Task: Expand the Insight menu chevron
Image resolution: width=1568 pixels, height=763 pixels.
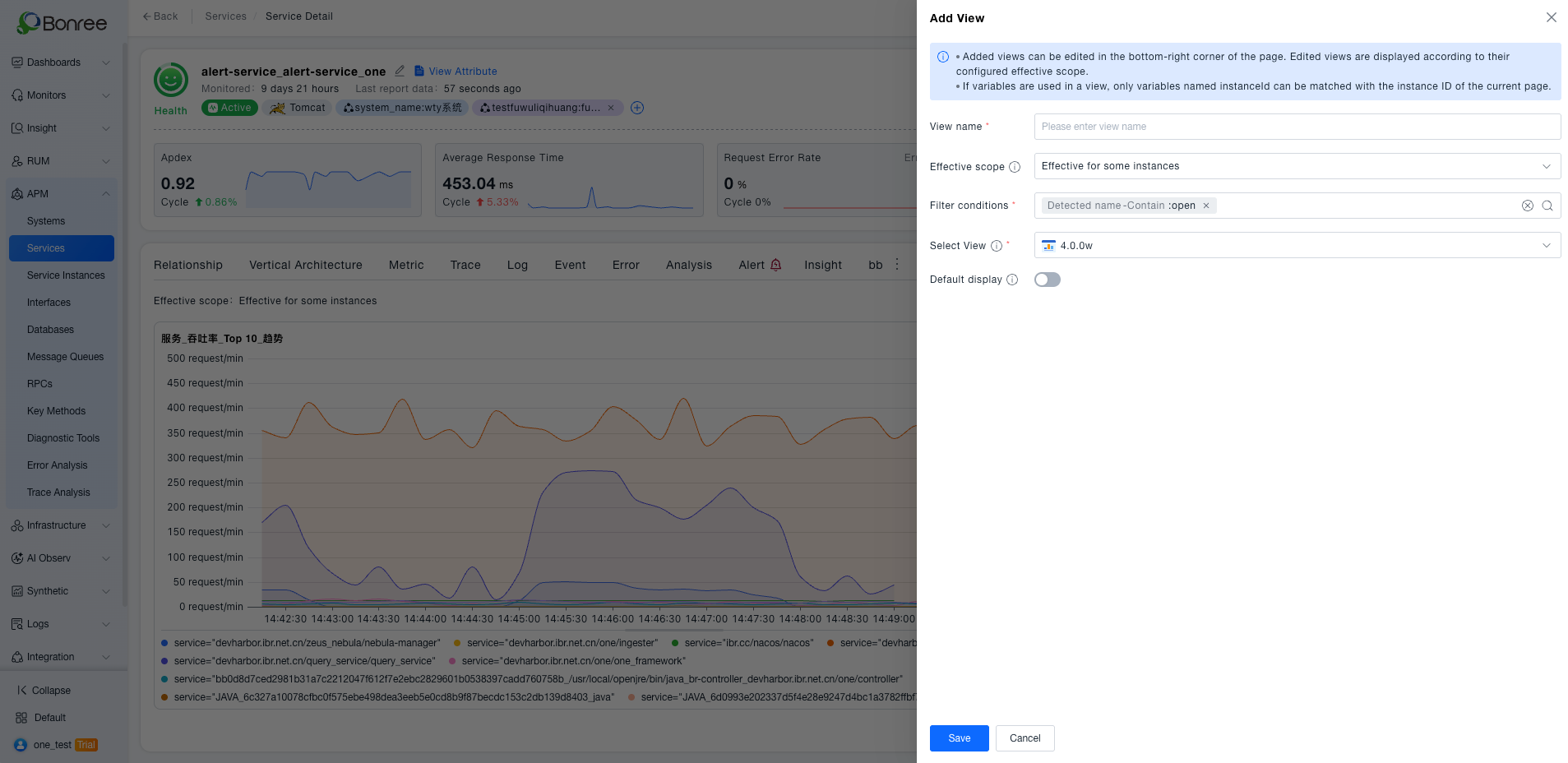Action: pyautogui.click(x=106, y=128)
